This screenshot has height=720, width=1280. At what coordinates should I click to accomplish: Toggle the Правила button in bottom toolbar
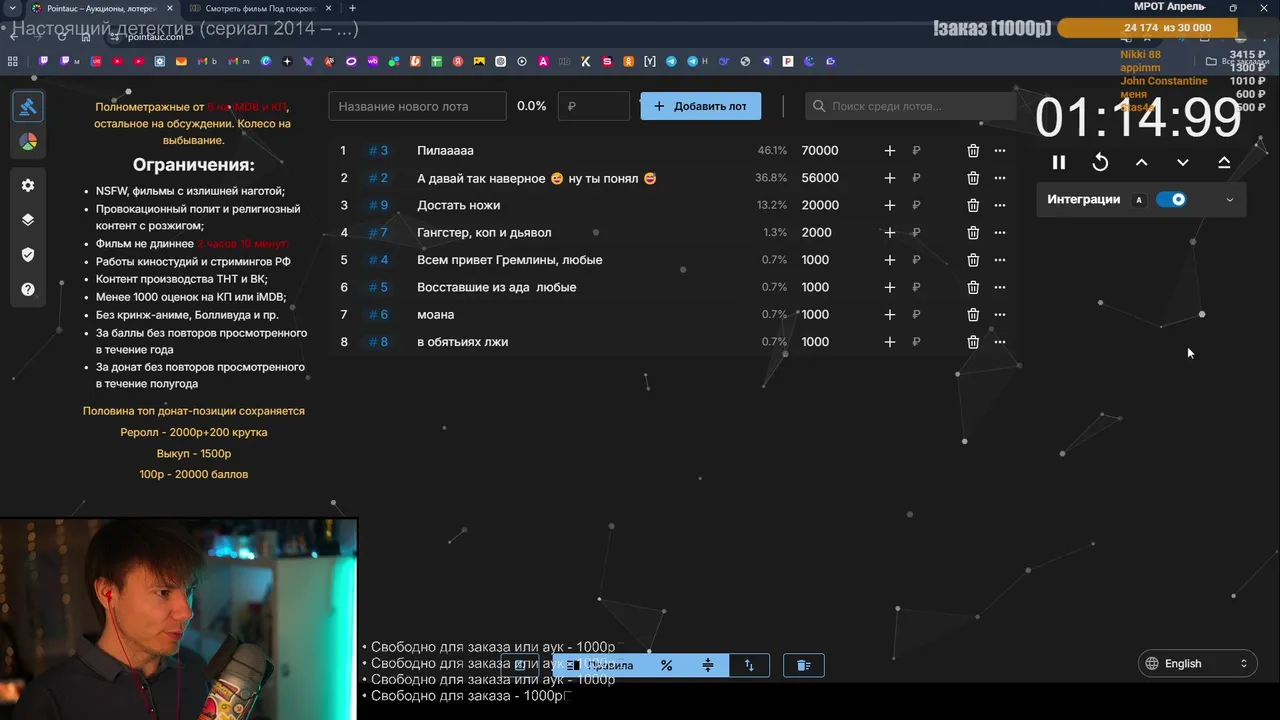click(600, 665)
